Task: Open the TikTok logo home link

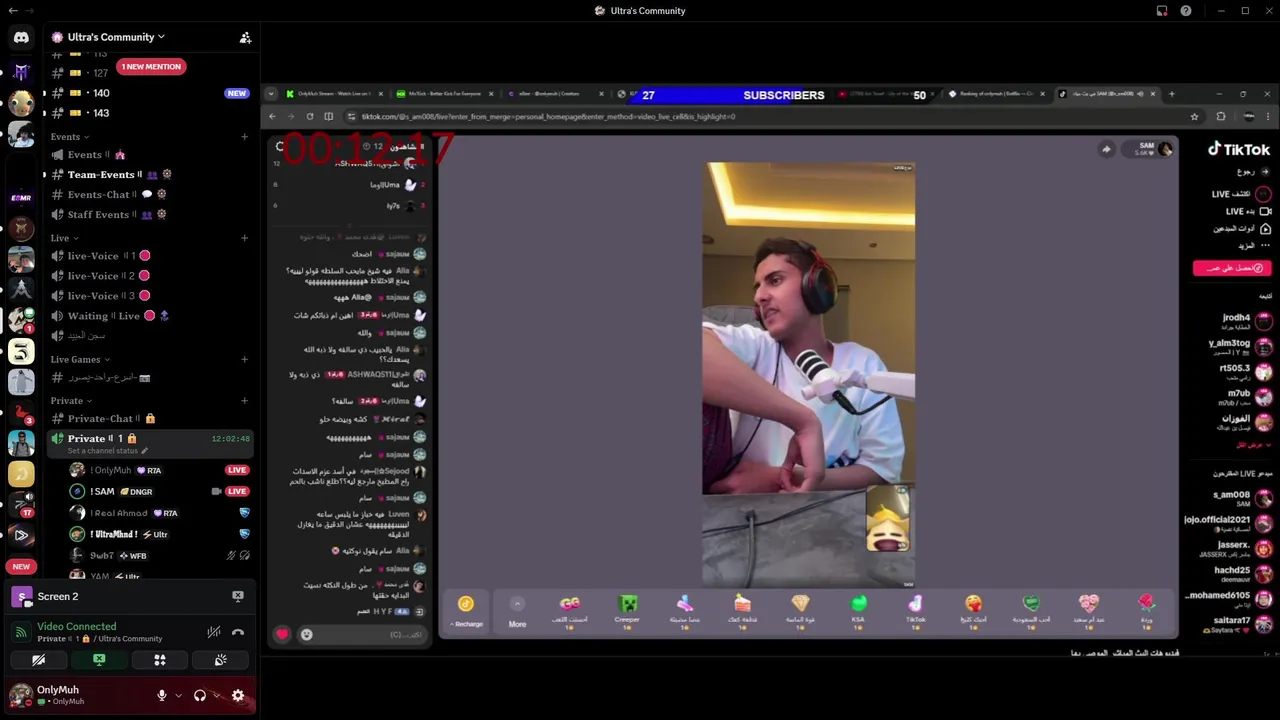Action: coord(1239,149)
